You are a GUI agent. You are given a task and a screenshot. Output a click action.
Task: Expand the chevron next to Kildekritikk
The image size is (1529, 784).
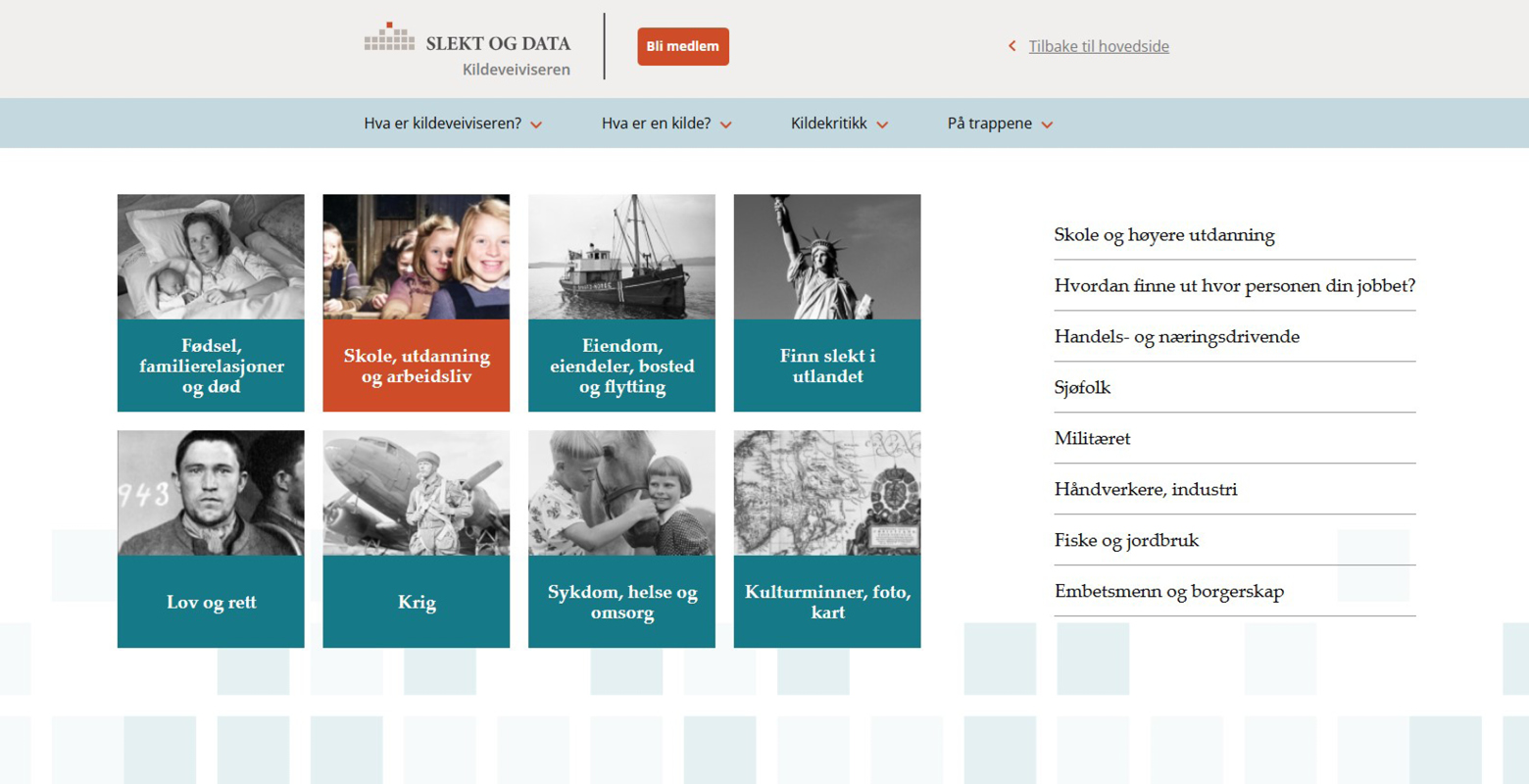[882, 124]
